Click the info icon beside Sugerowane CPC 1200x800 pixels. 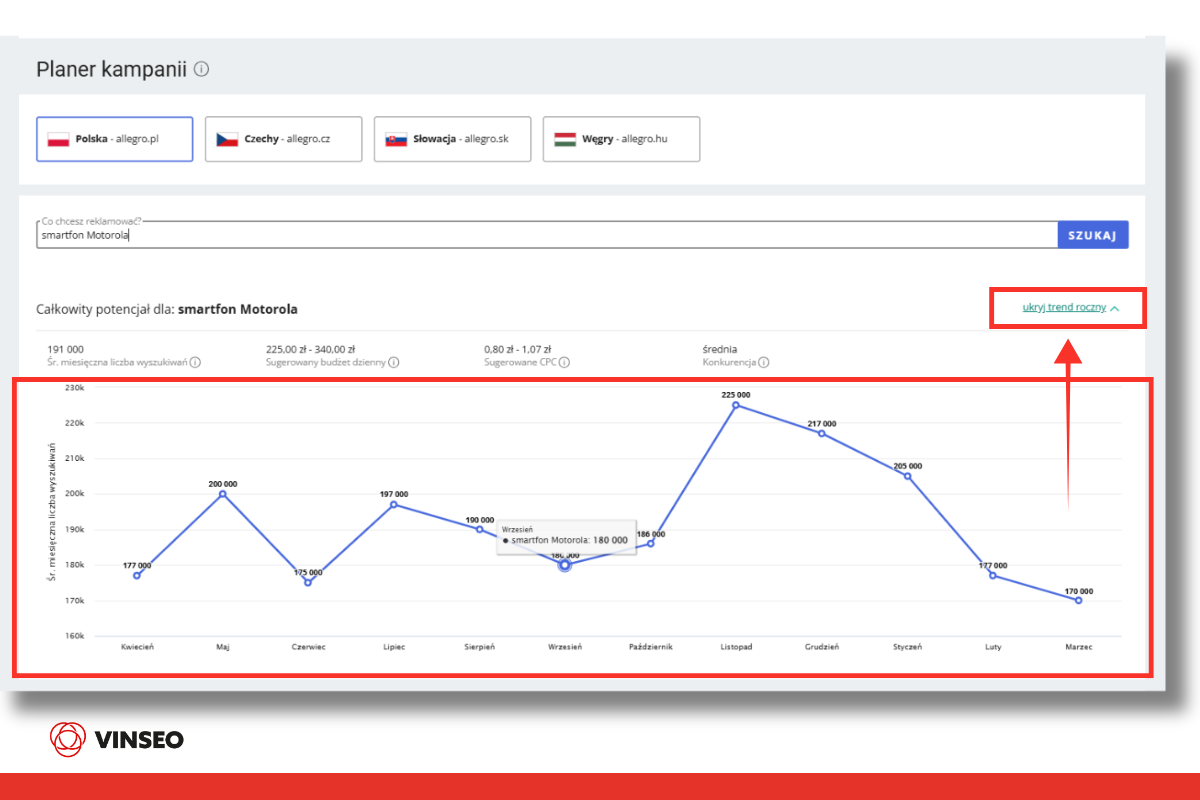click(x=564, y=362)
